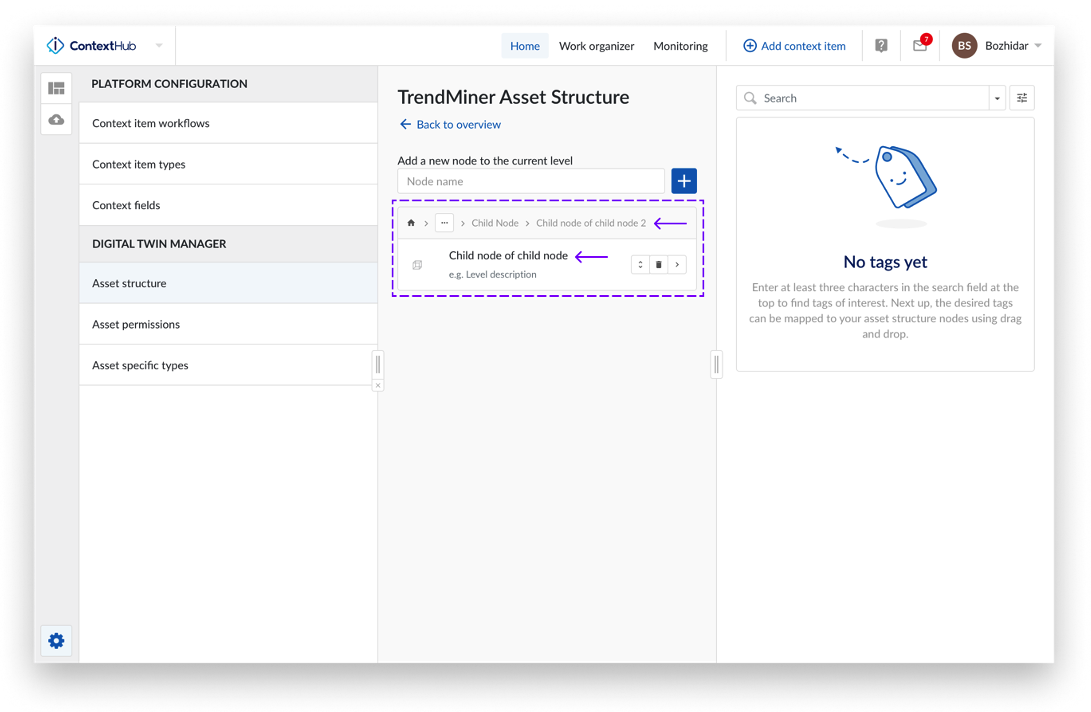Expand collapsed breadcrumb ellipsis button

pyautogui.click(x=444, y=223)
